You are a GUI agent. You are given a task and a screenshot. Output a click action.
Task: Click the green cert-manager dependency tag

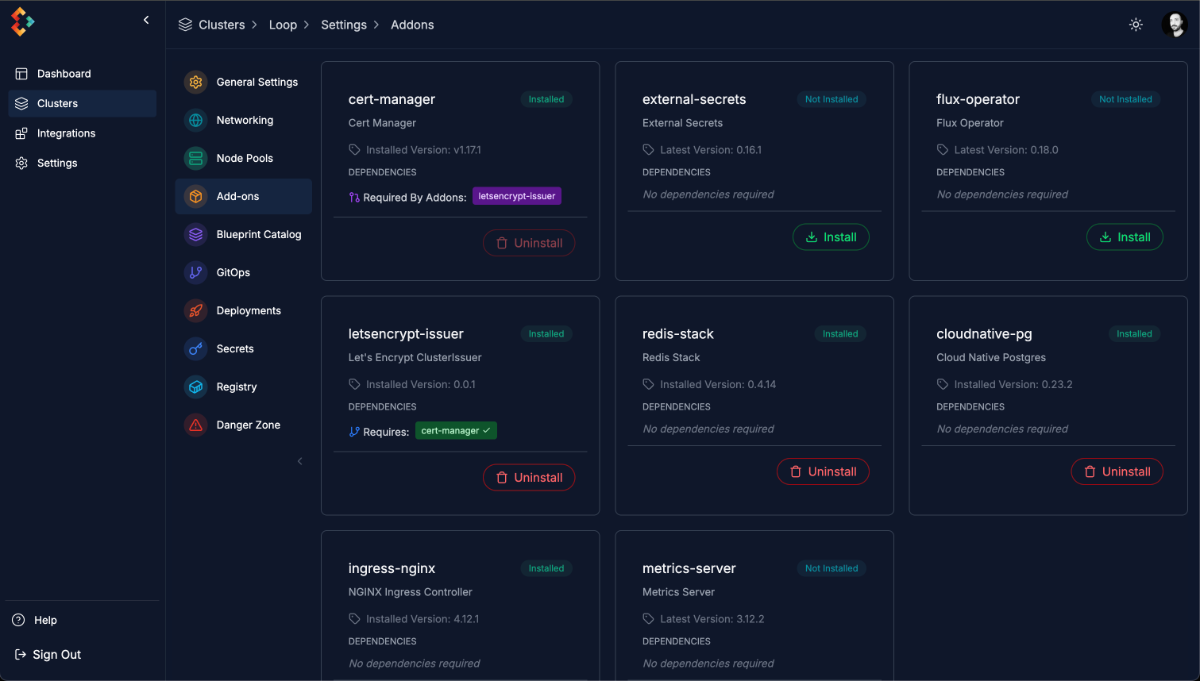[x=456, y=431]
